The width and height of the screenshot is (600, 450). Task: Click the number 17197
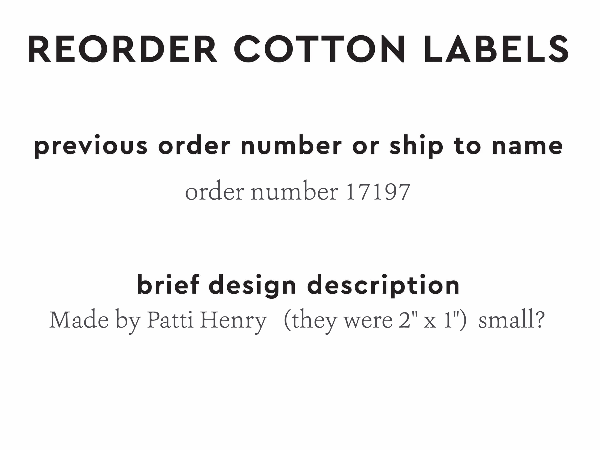point(377,192)
